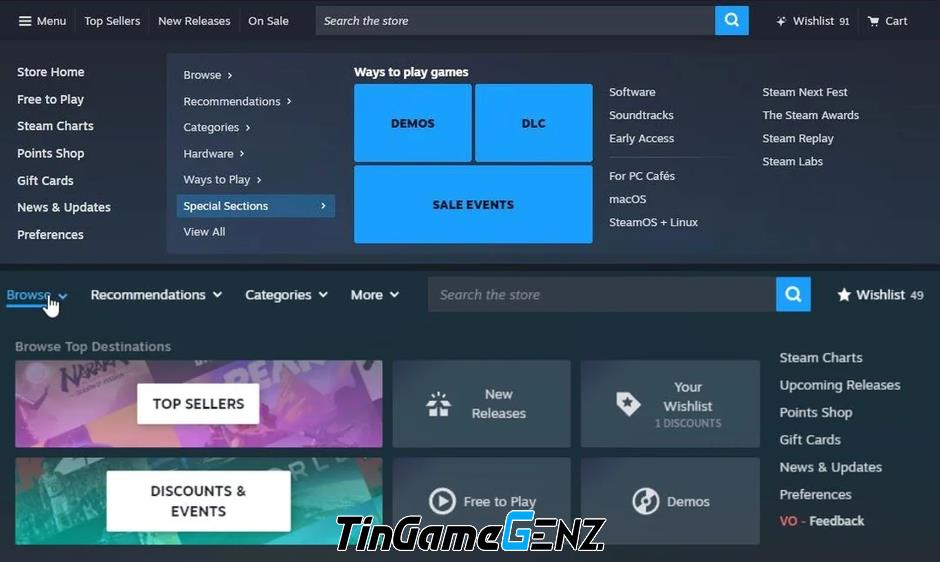Open the Recommendations dropdown in lower nav
Viewport: 940px width, 562px height.
pyautogui.click(x=156, y=294)
